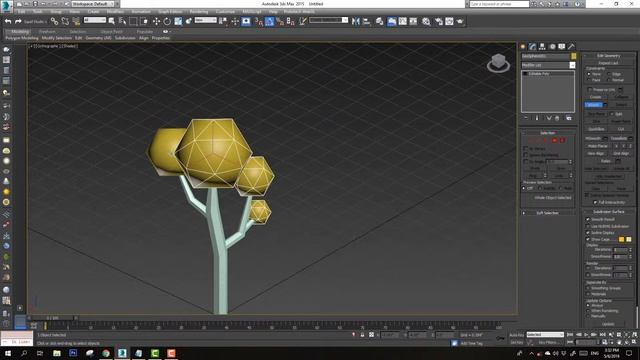Select the Select and Uniform Scale tool

(x=178, y=21)
